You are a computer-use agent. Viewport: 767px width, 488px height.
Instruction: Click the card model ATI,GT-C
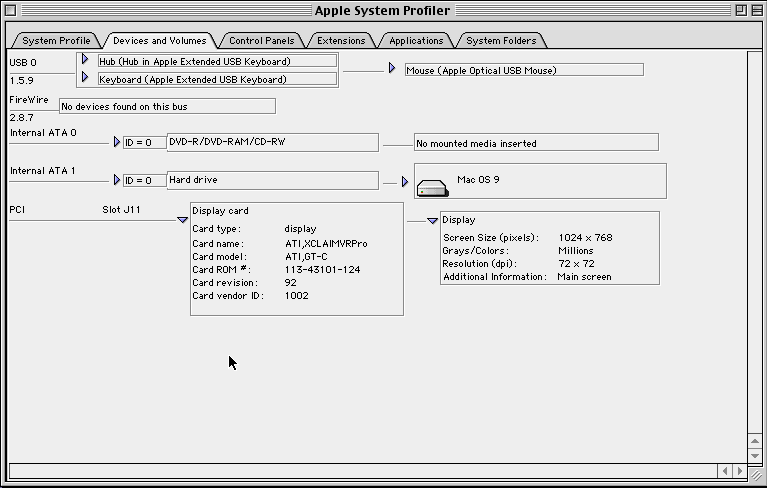click(306, 257)
